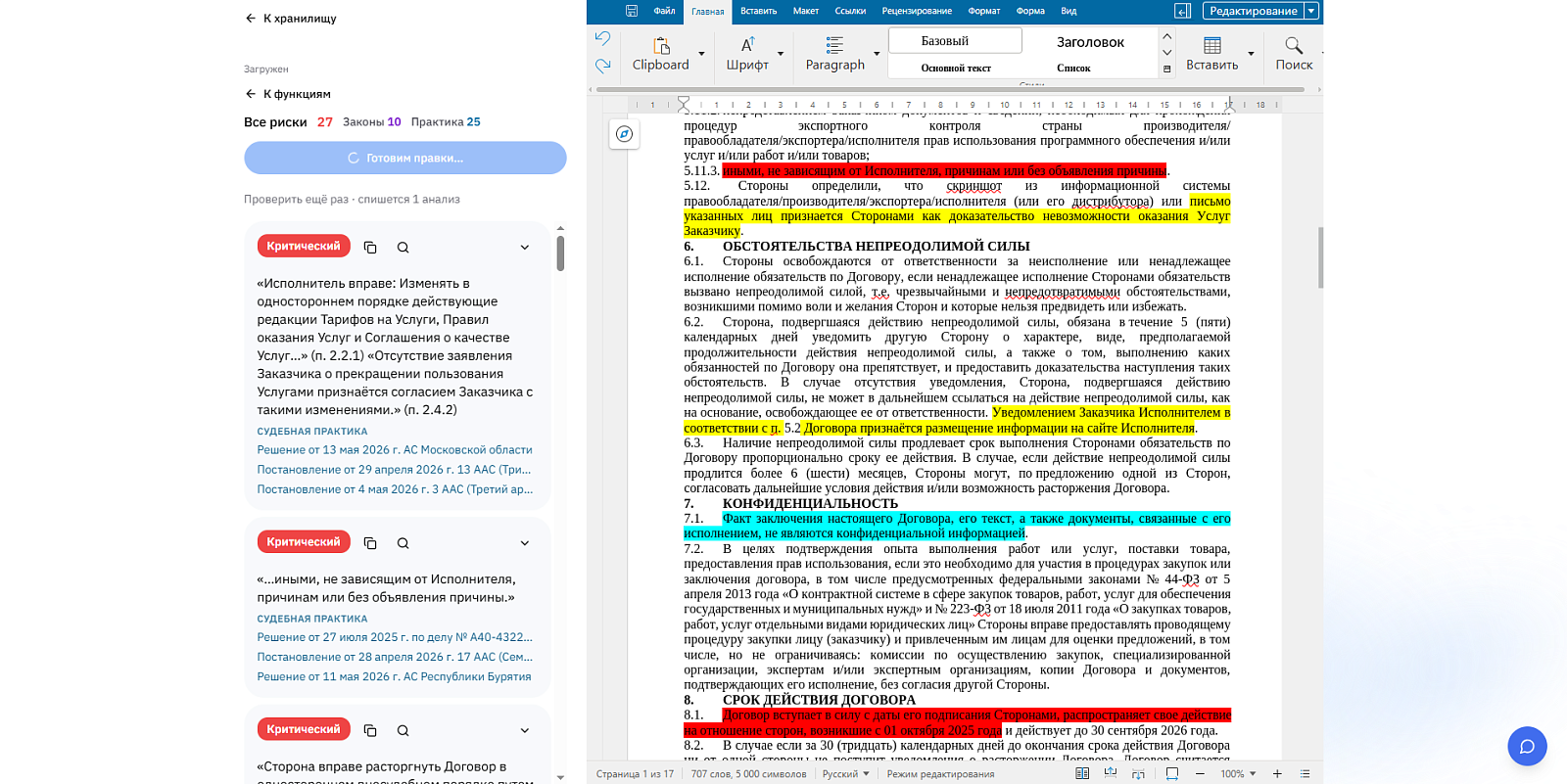Undo the last edit

pos(602,38)
